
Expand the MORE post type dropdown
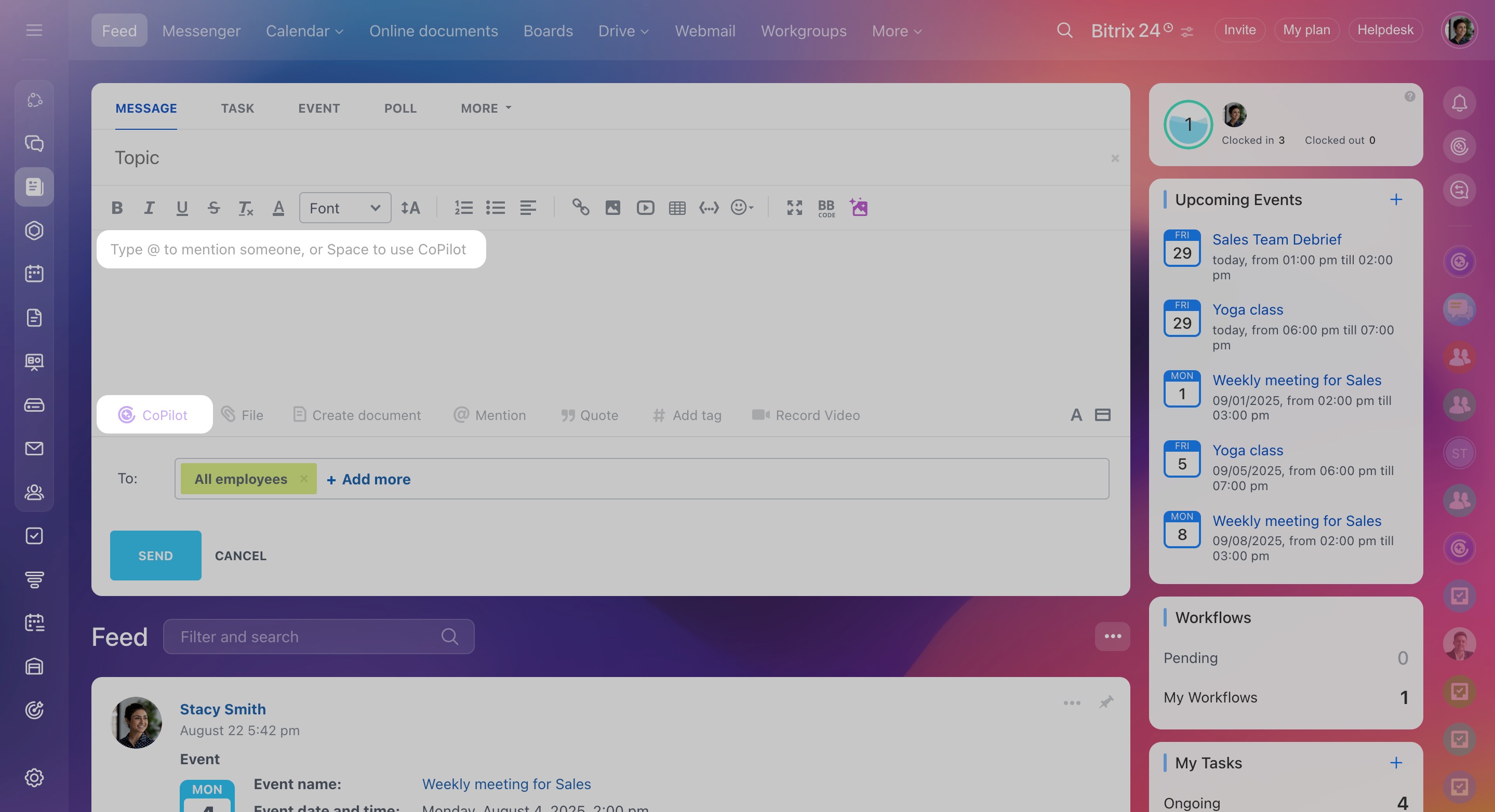point(486,109)
